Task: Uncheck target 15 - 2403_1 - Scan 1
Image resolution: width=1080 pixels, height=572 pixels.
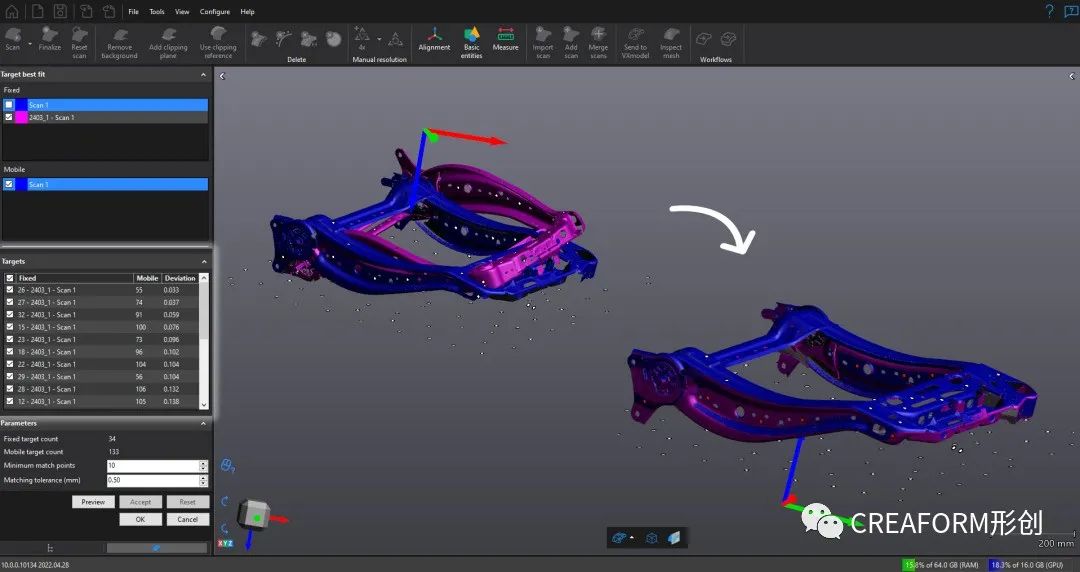Action: point(10,327)
